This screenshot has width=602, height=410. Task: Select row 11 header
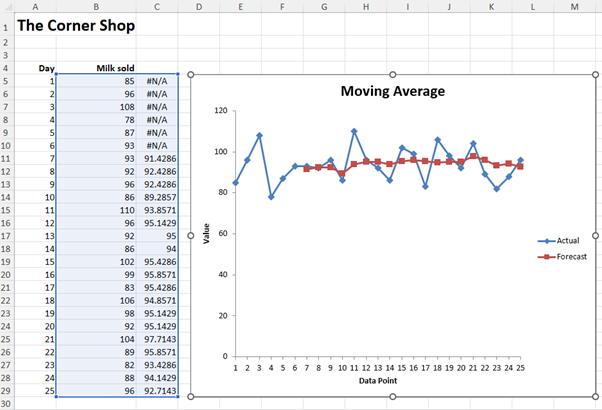point(6,159)
